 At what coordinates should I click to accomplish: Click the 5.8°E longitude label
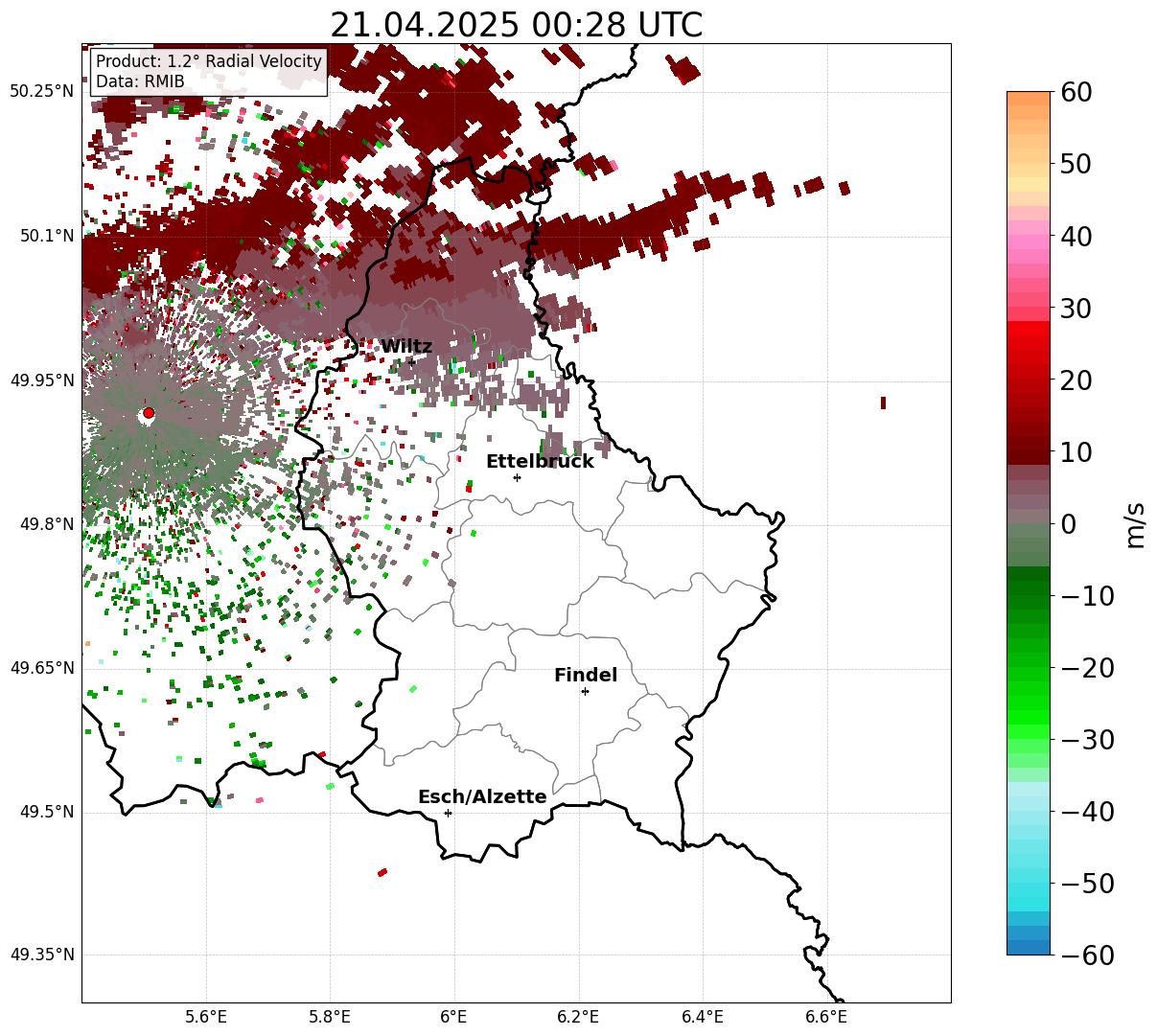tap(331, 1017)
